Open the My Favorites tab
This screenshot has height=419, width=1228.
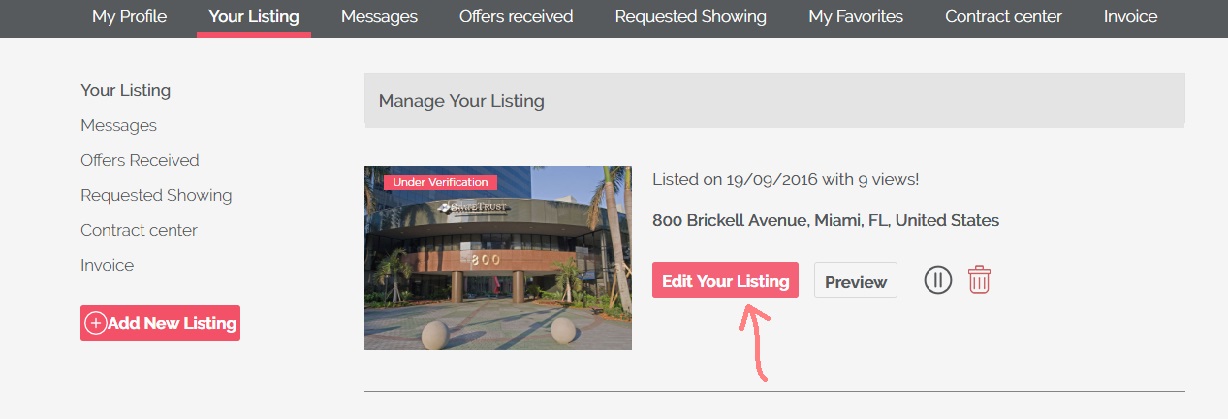click(x=856, y=17)
